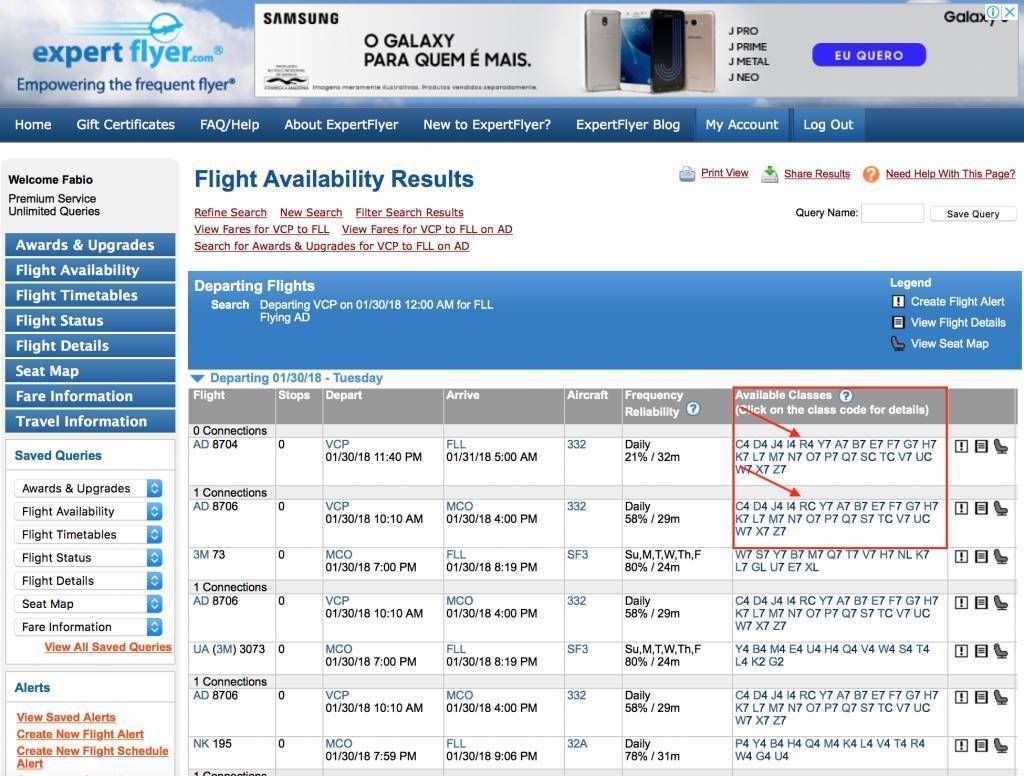This screenshot has height=776, width=1024.
Task: Open the Flight Status sidebar menu button
Action: 90,321
